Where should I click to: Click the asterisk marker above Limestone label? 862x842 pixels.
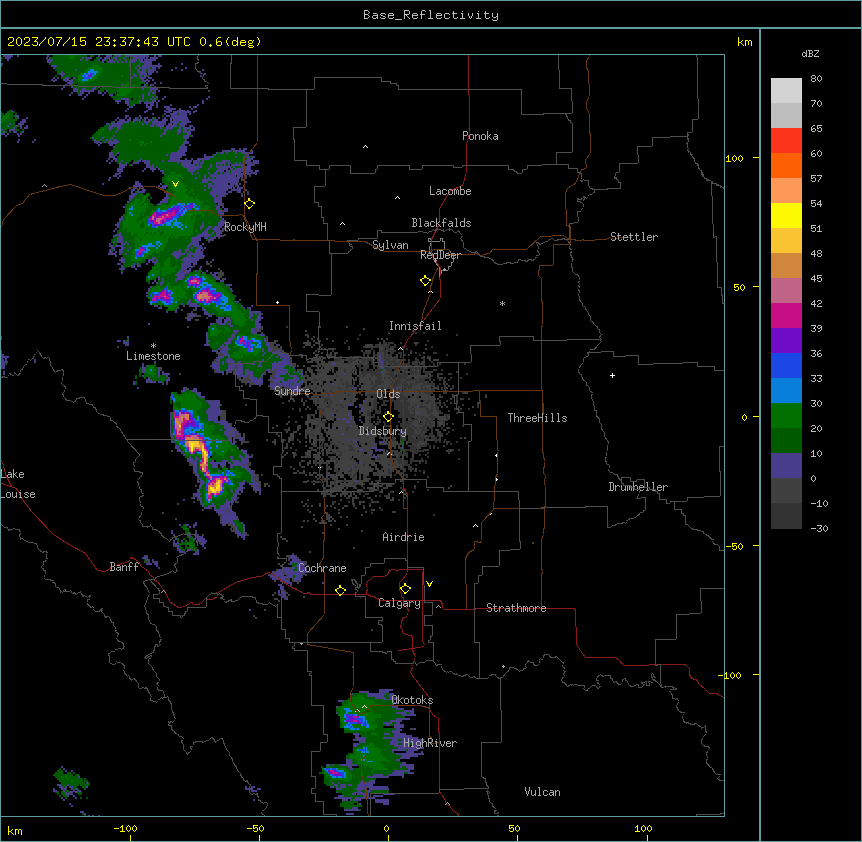point(153,346)
